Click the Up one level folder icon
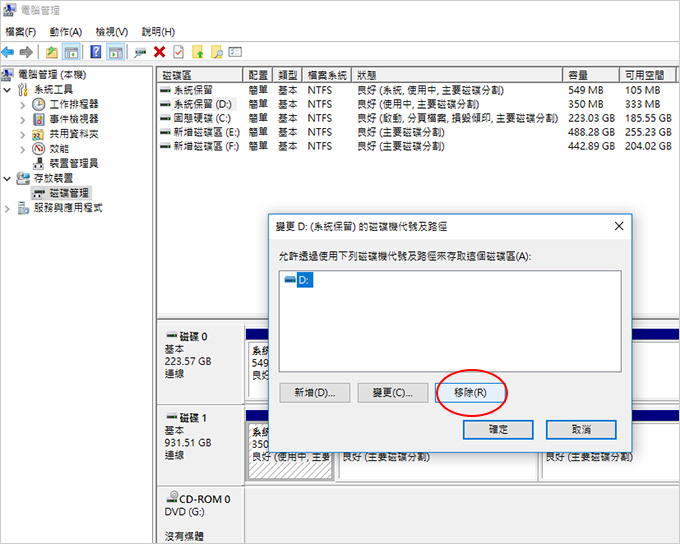680x544 pixels. (x=52, y=52)
